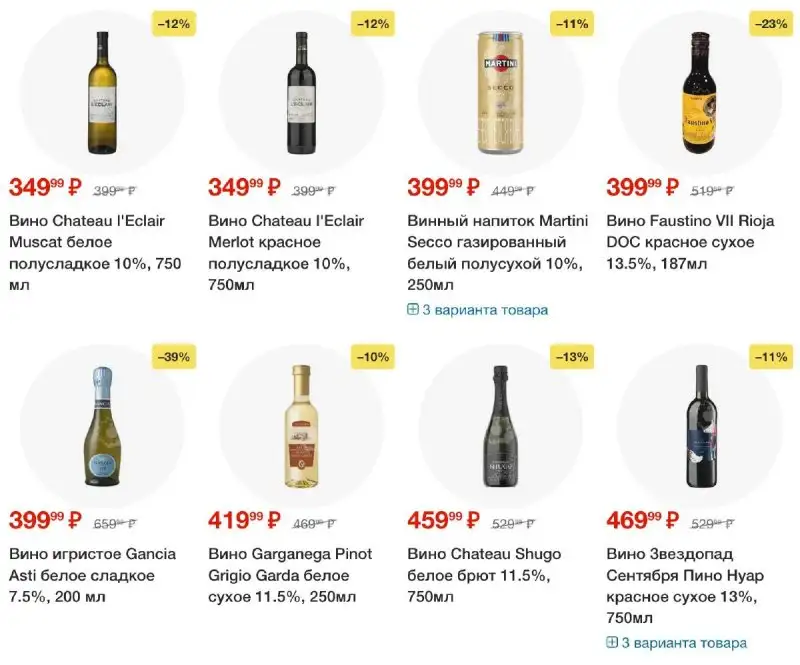This screenshot has width=800, height=665.
Task: Click the −39% discount badge
Action: (173, 356)
